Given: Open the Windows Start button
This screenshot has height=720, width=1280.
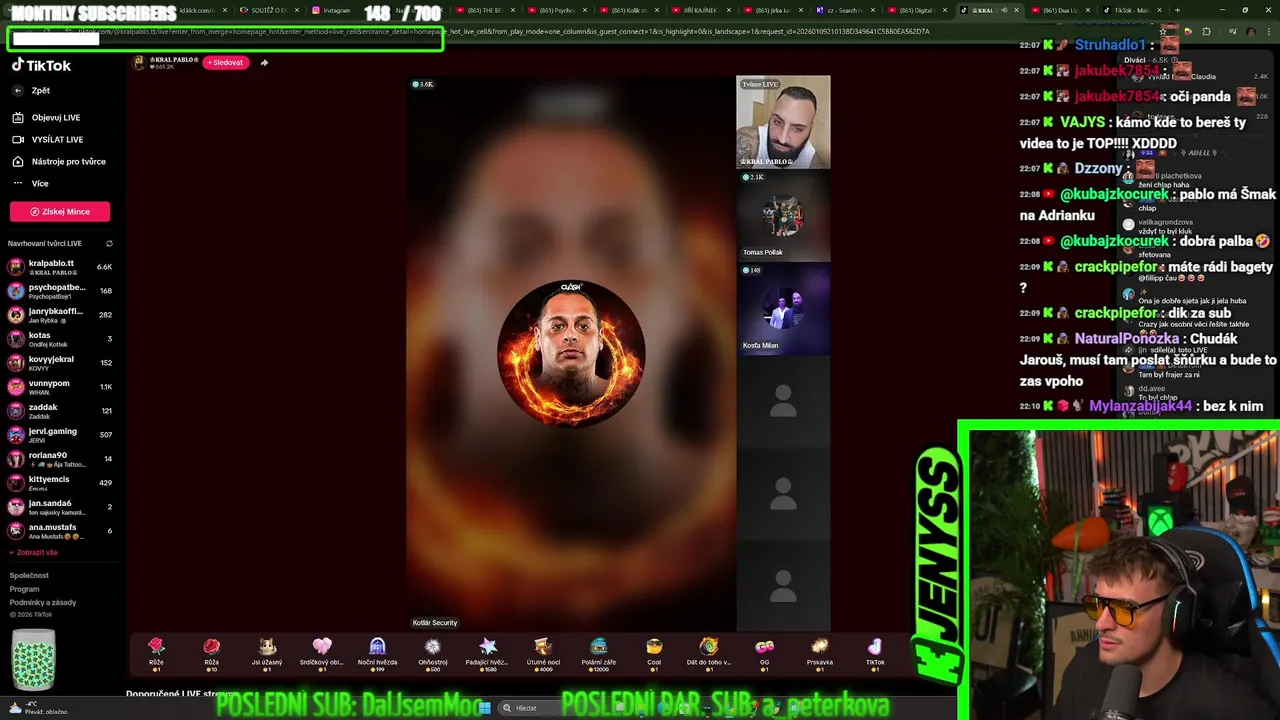Looking at the screenshot, I should (x=485, y=708).
